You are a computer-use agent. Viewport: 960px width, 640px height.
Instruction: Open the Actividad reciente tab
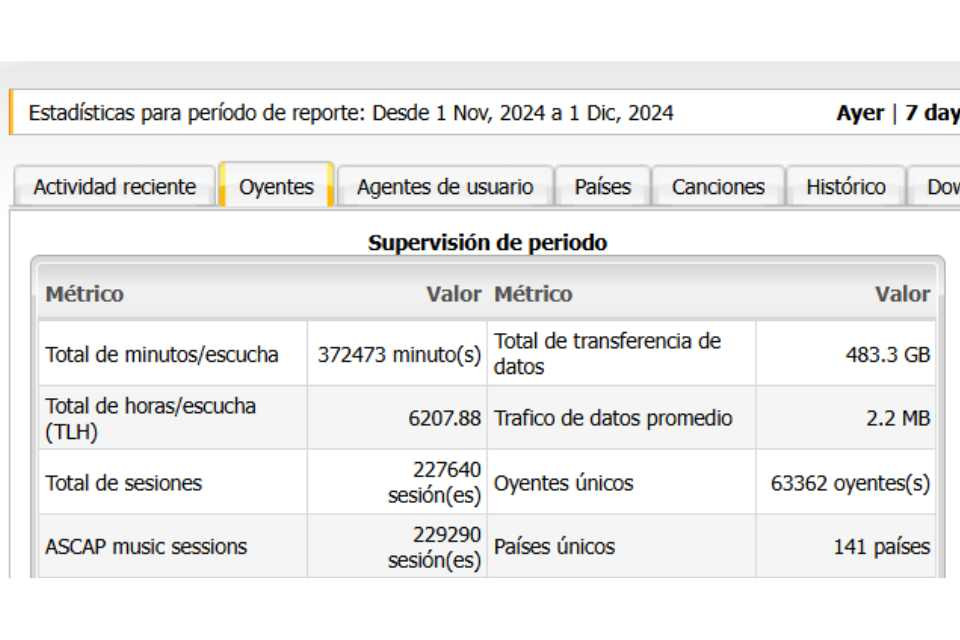point(115,187)
